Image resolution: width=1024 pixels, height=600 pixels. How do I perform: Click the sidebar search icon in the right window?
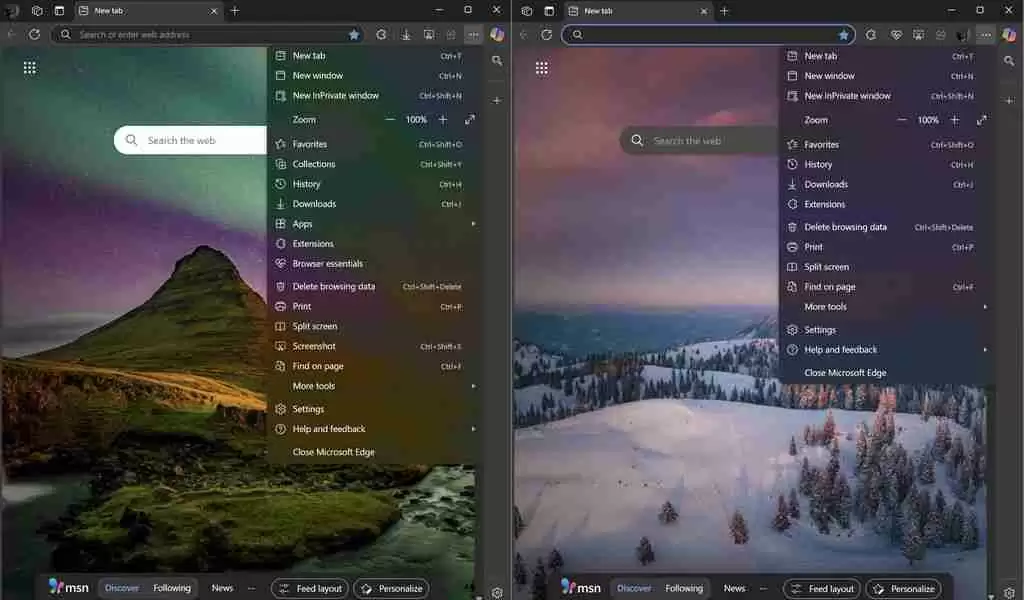pyautogui.click(x=1009, y=61)
